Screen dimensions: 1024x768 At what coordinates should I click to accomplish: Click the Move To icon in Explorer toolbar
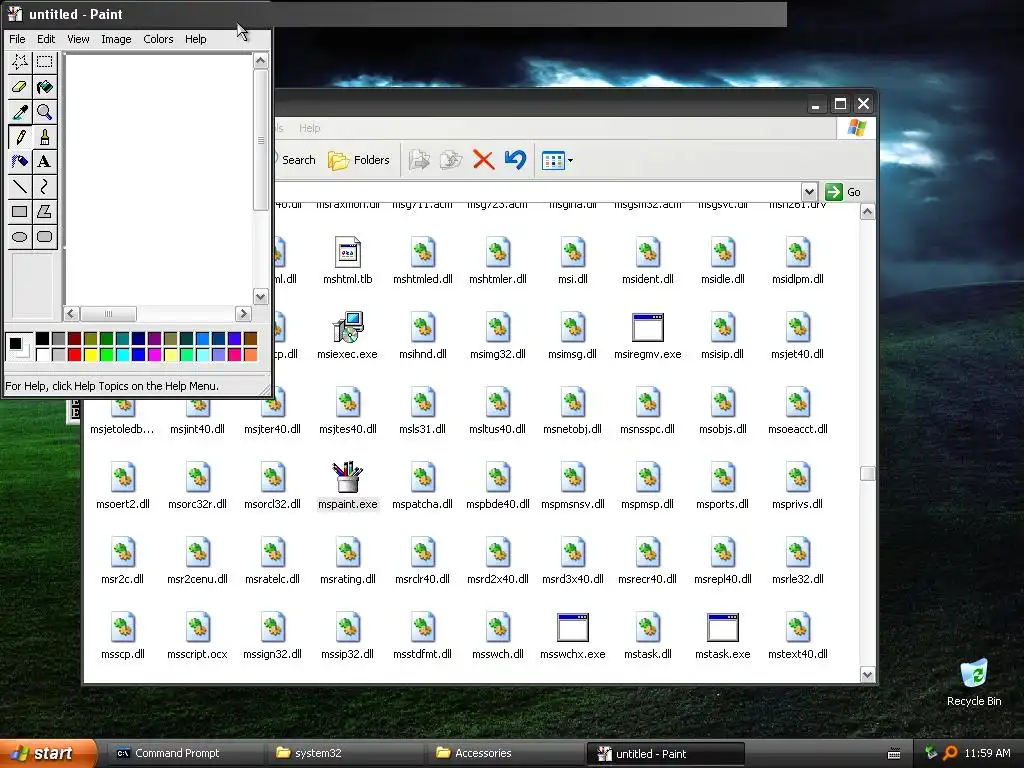coord(419,160)
